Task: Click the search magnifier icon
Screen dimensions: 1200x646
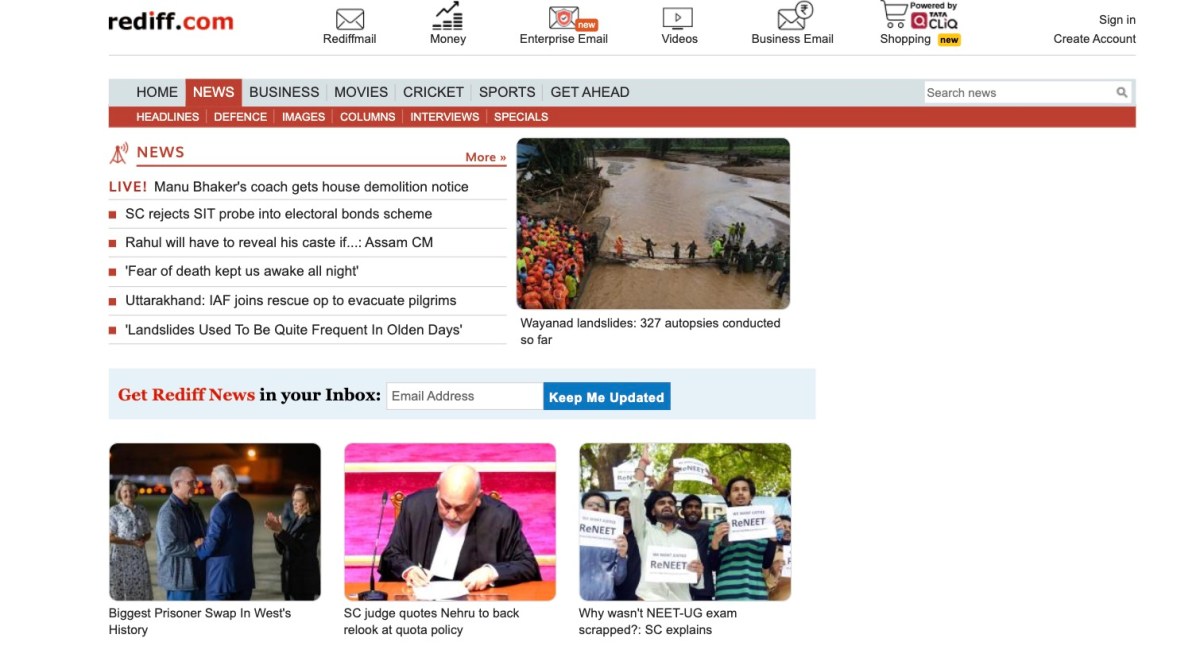Action: click(1122, 93)
